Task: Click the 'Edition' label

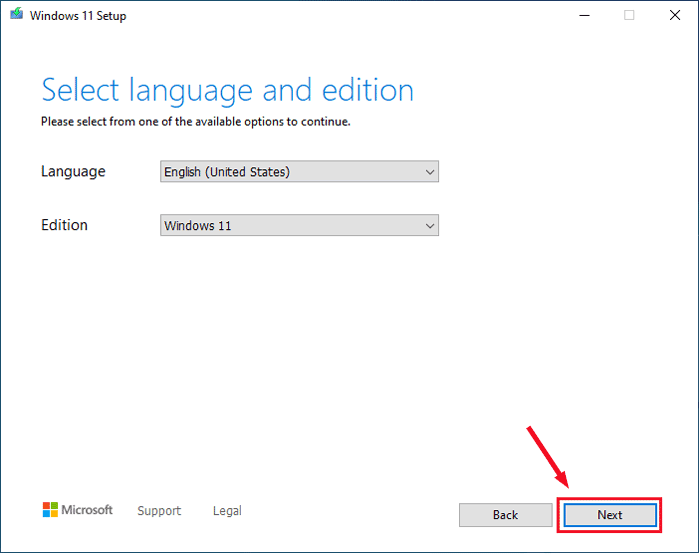Action: [64, 225]
